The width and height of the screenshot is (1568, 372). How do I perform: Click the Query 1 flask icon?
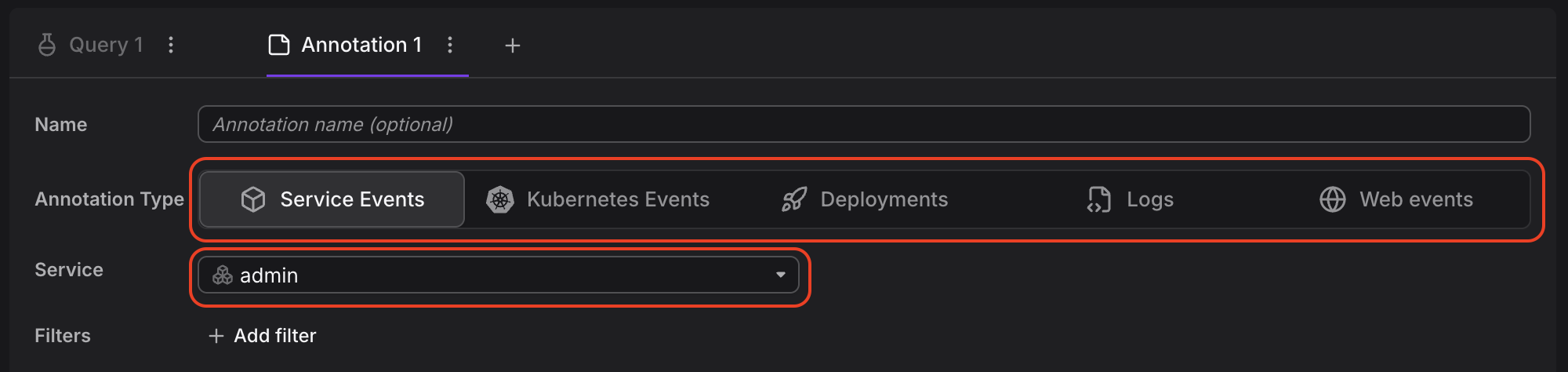pos(47,45)
